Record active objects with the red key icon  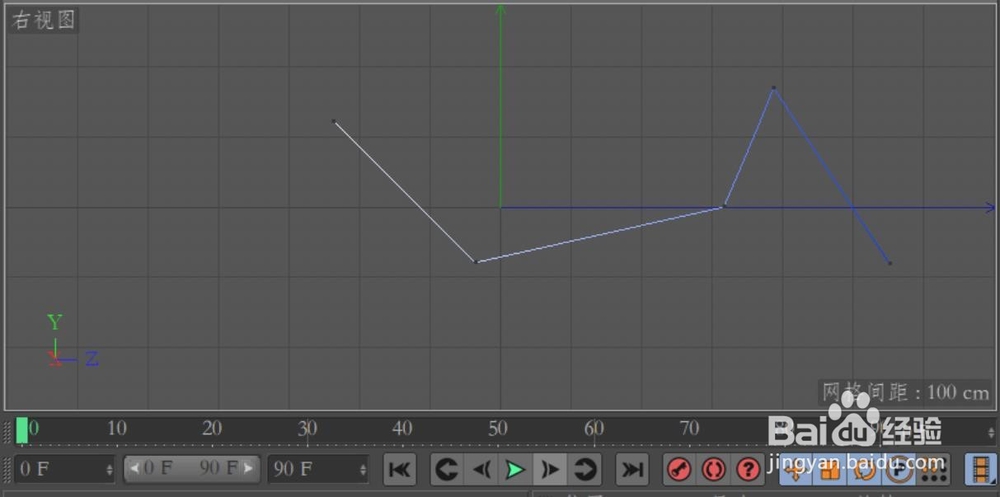click(679, 470)
